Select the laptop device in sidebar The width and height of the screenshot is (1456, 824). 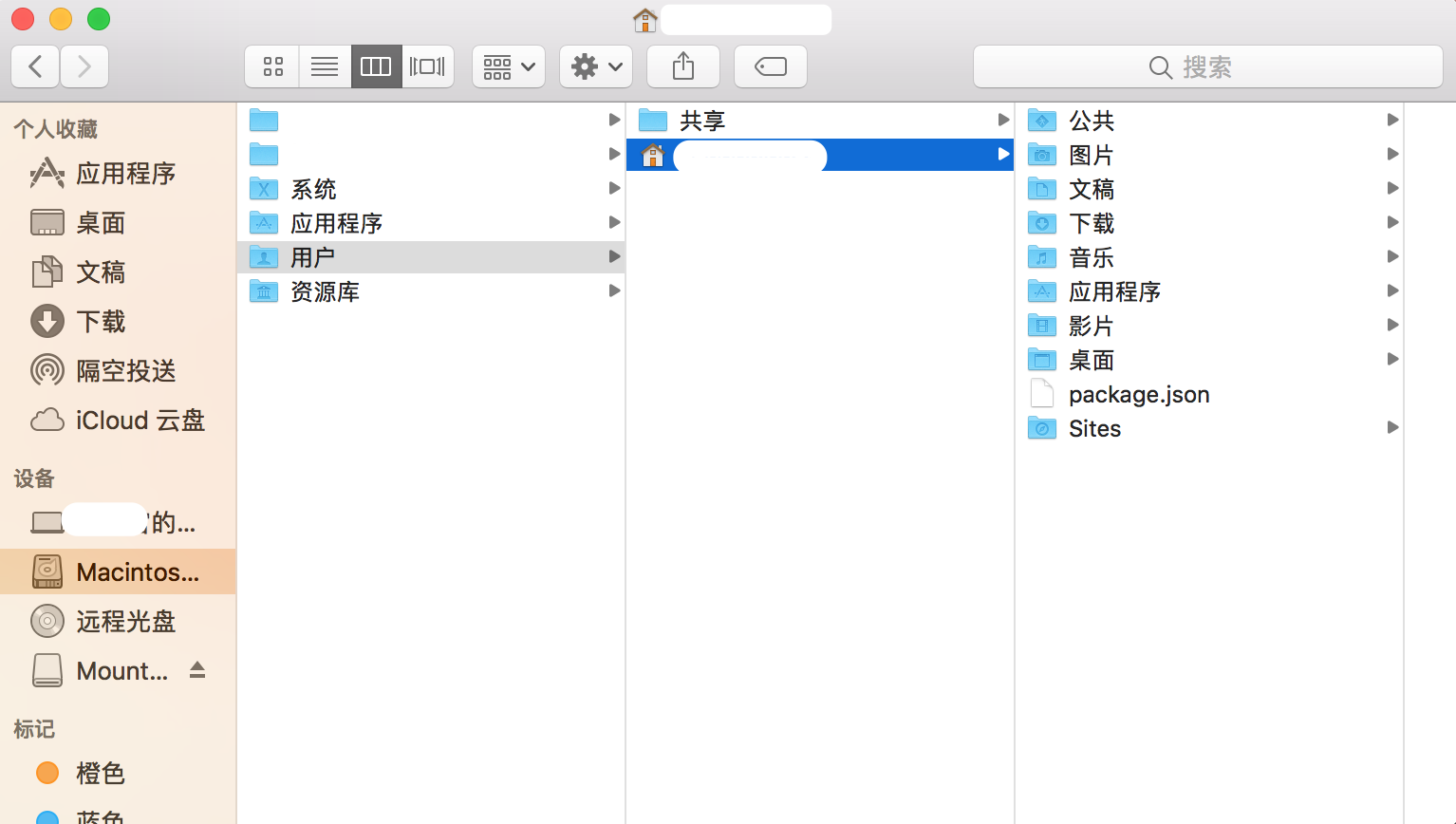pos(118,522)
